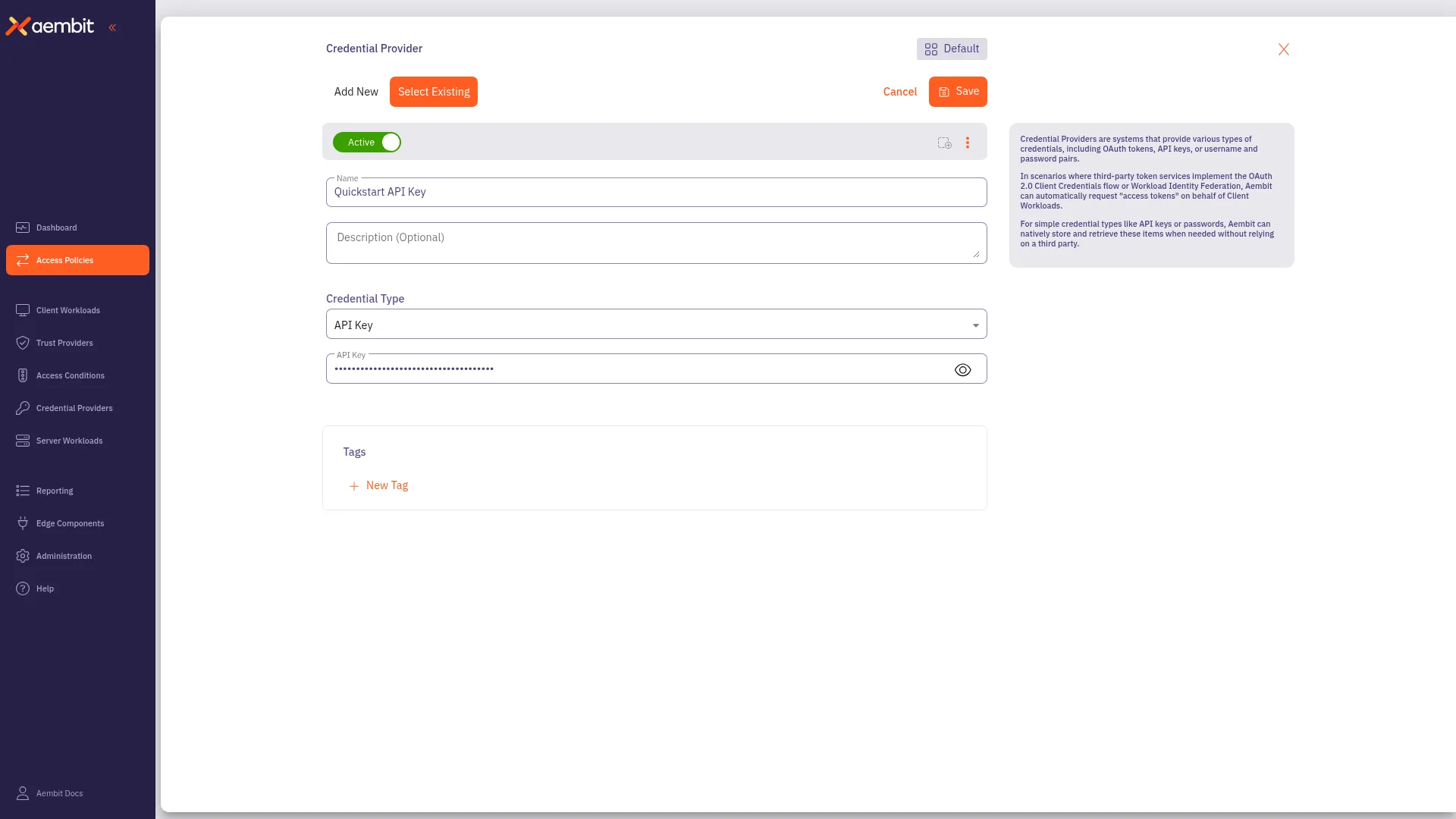Click the Credential Type label

(366, 299)
